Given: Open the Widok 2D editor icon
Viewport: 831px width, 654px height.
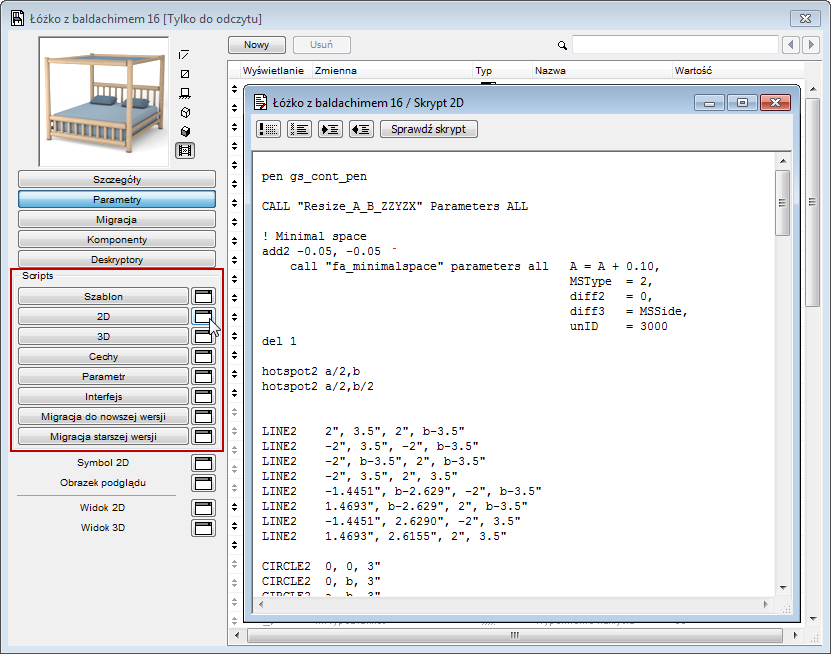Looking at the screenshot, I should click(x=203, y=507).
